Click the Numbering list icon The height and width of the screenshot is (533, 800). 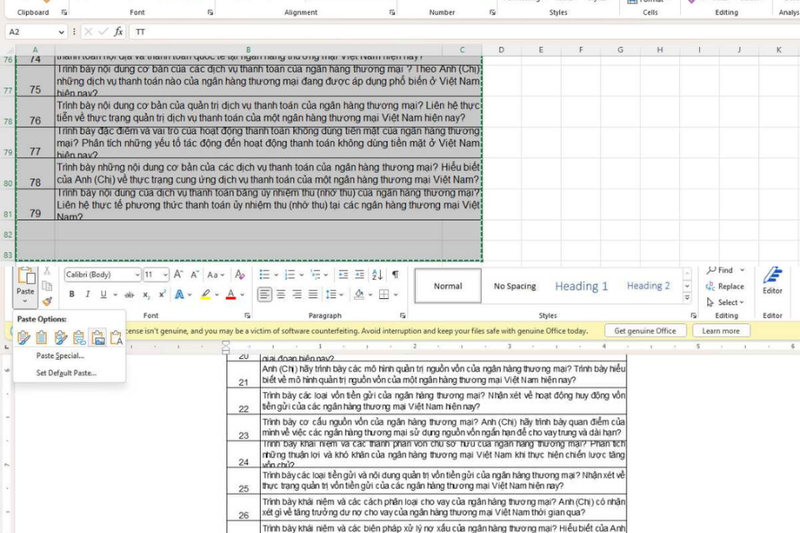(290, 275)
